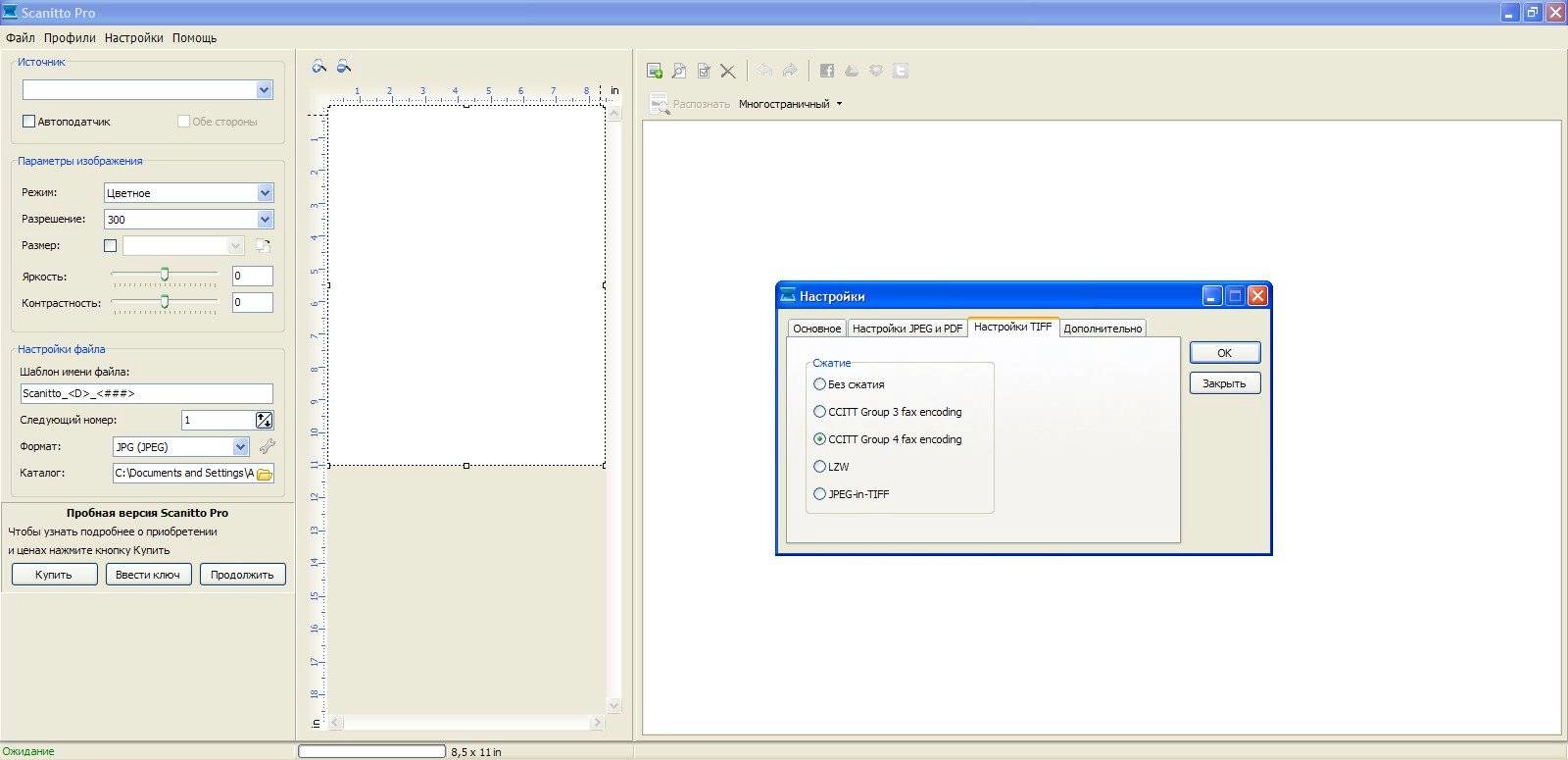
Task: Click the redo arrow icon
Action: click(x=790, y=71)
